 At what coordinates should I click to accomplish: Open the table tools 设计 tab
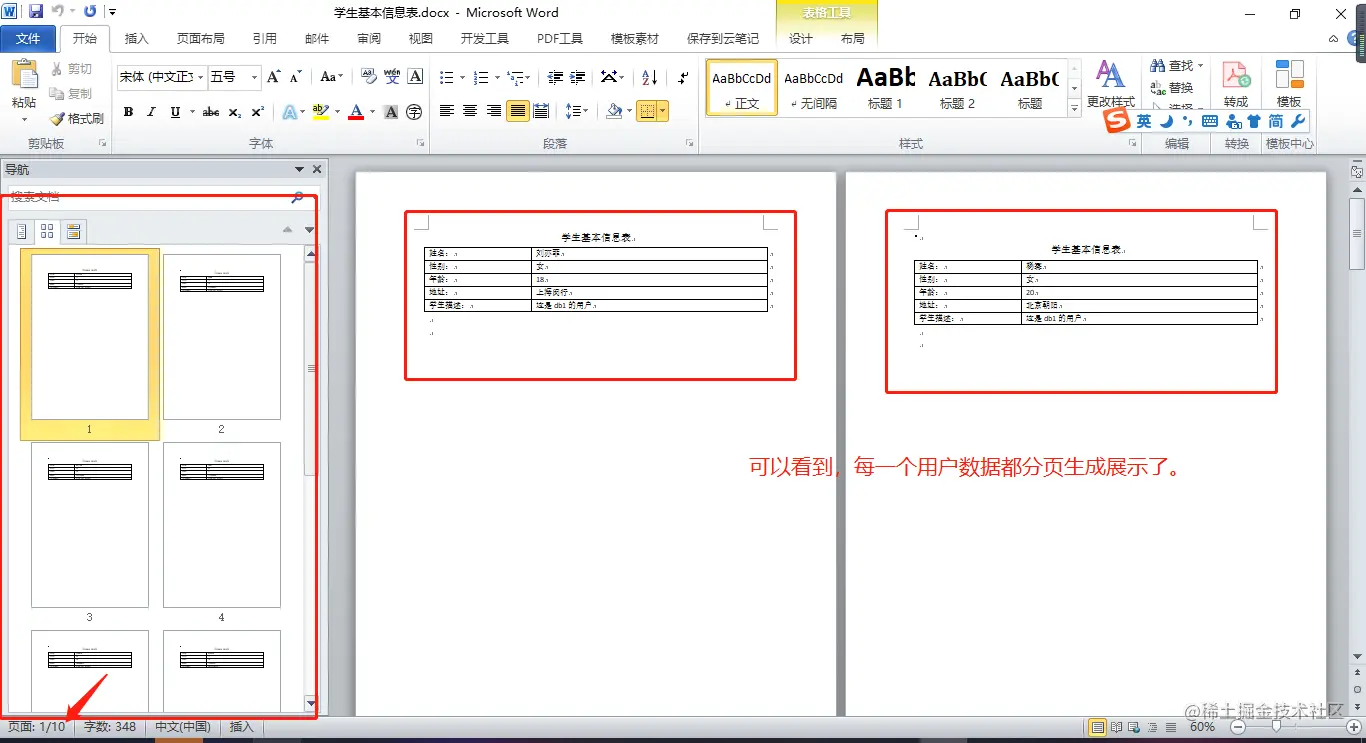click(x=801, y=39)
